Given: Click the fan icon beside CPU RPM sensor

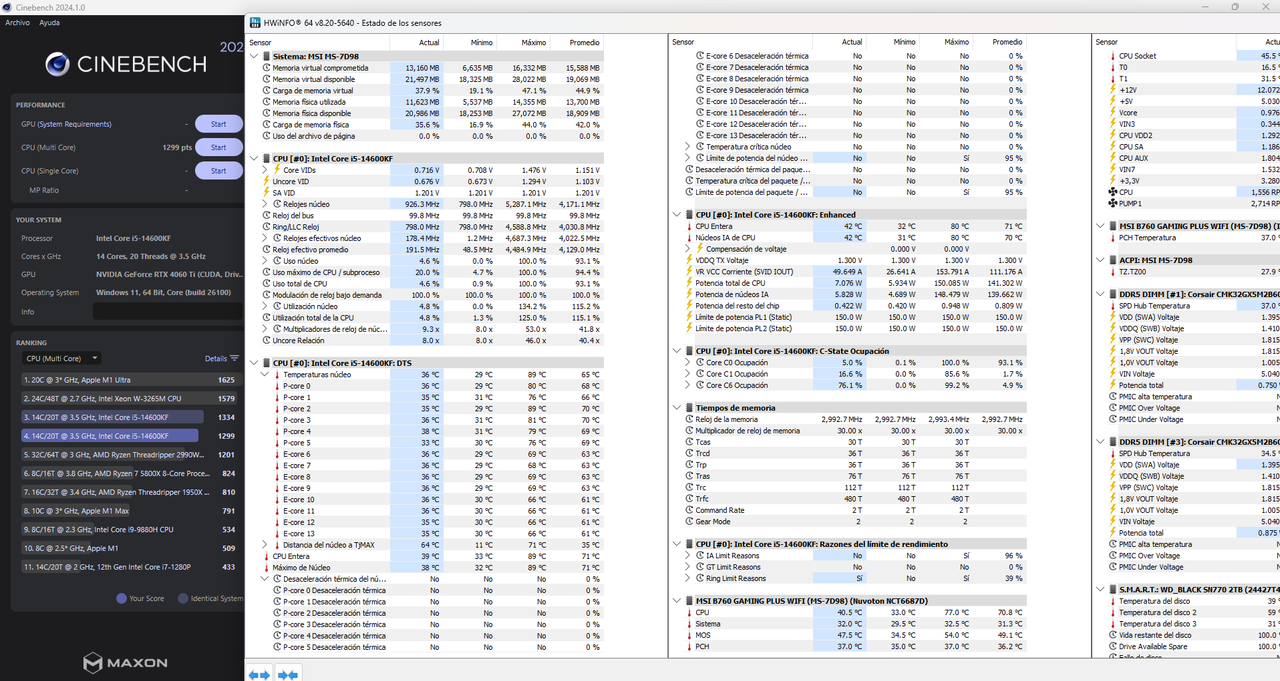Looking at the screenshot, I should pyautogui.click(x=1112, y=192).
